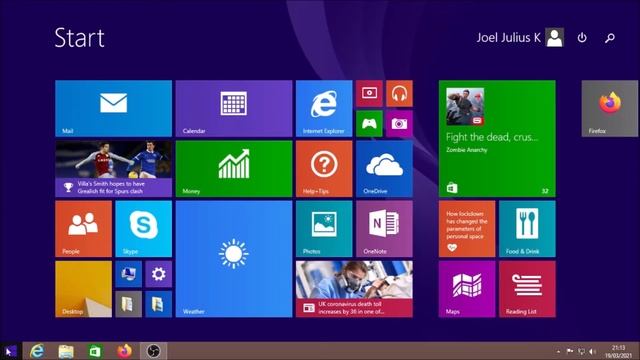Click the volume speaker tray icon
The width and height of the screenshot is (640, 360).
(x=593, y=351)
